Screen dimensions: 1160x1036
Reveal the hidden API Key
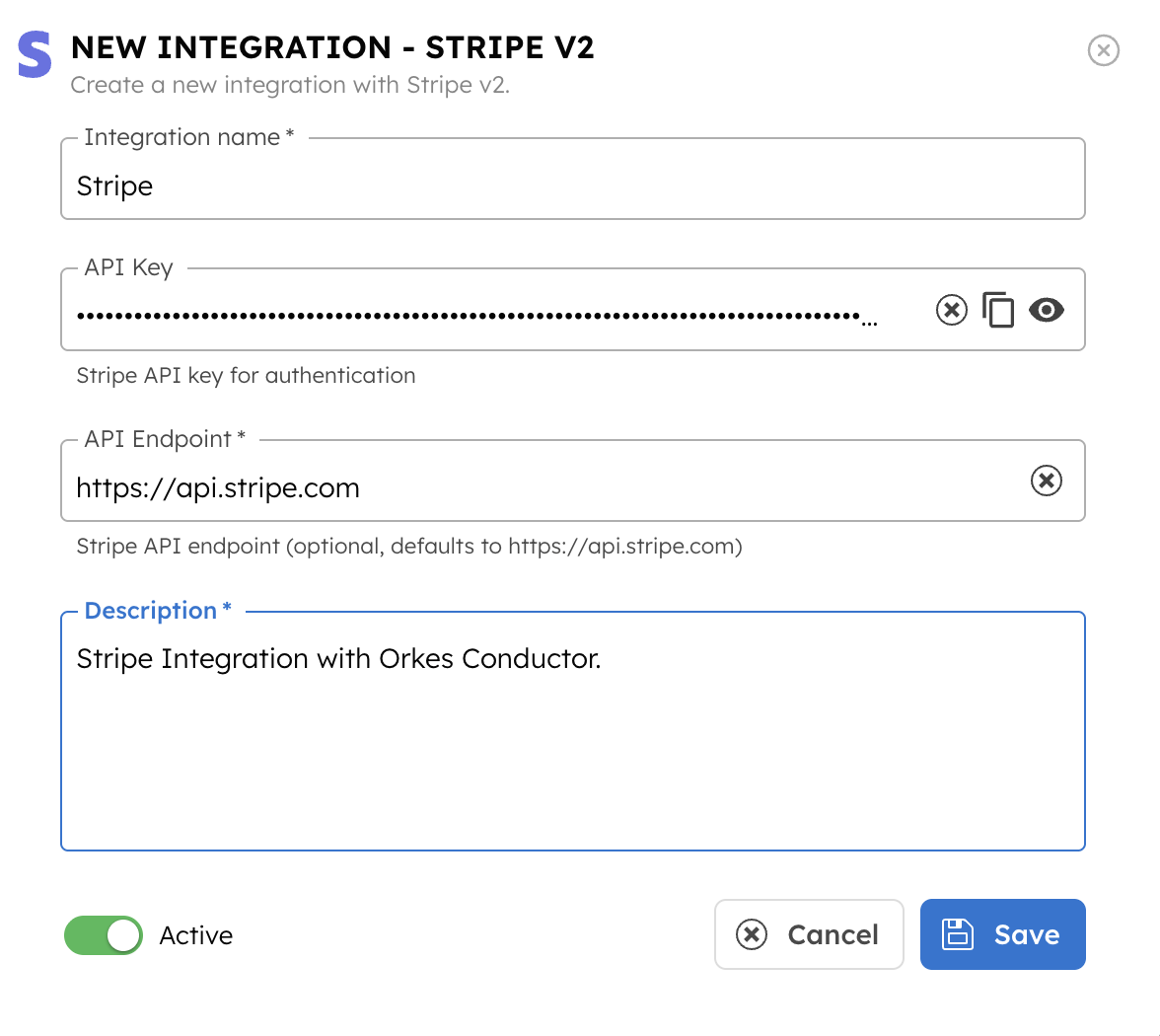tap(1046, 310)
